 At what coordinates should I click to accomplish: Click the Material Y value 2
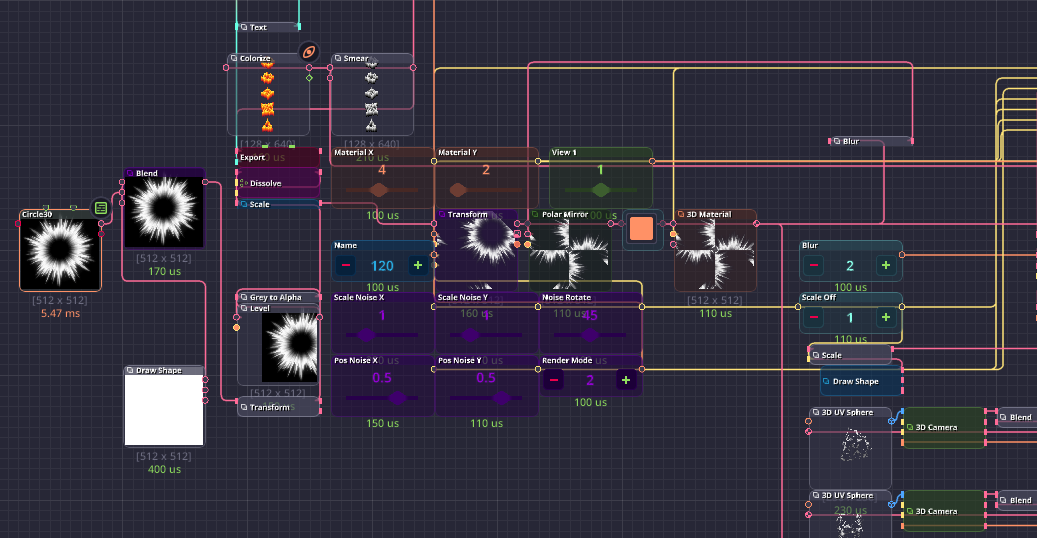coord(485,170)
